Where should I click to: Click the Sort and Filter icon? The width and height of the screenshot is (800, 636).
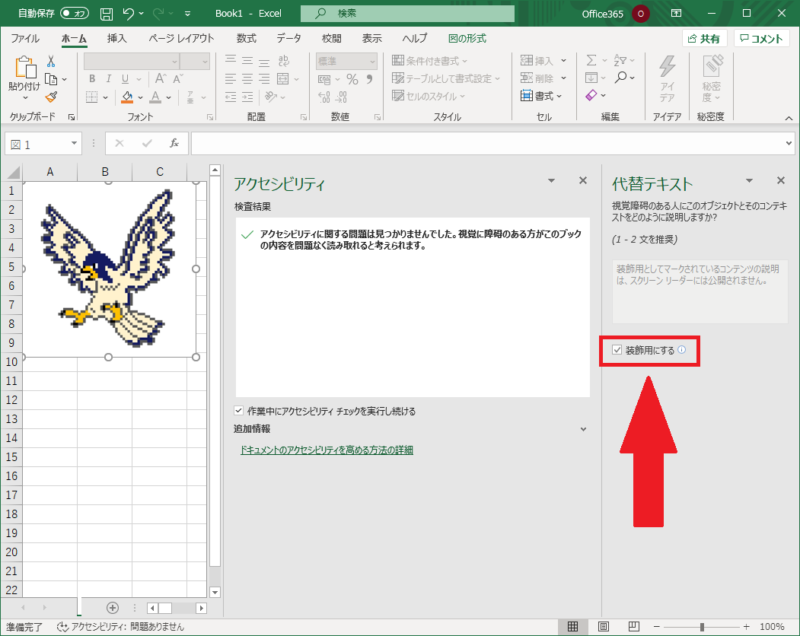pyautogui.click(x=620, y=61)
